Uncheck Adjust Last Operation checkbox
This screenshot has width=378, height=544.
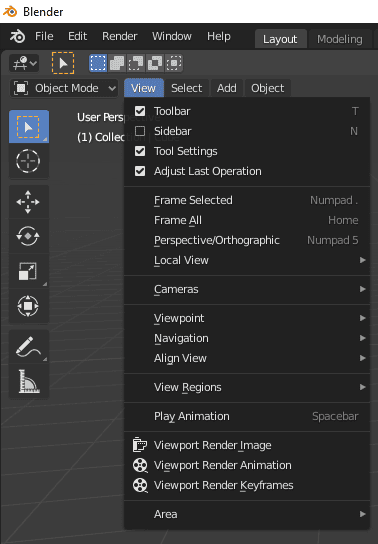point(140,171)
